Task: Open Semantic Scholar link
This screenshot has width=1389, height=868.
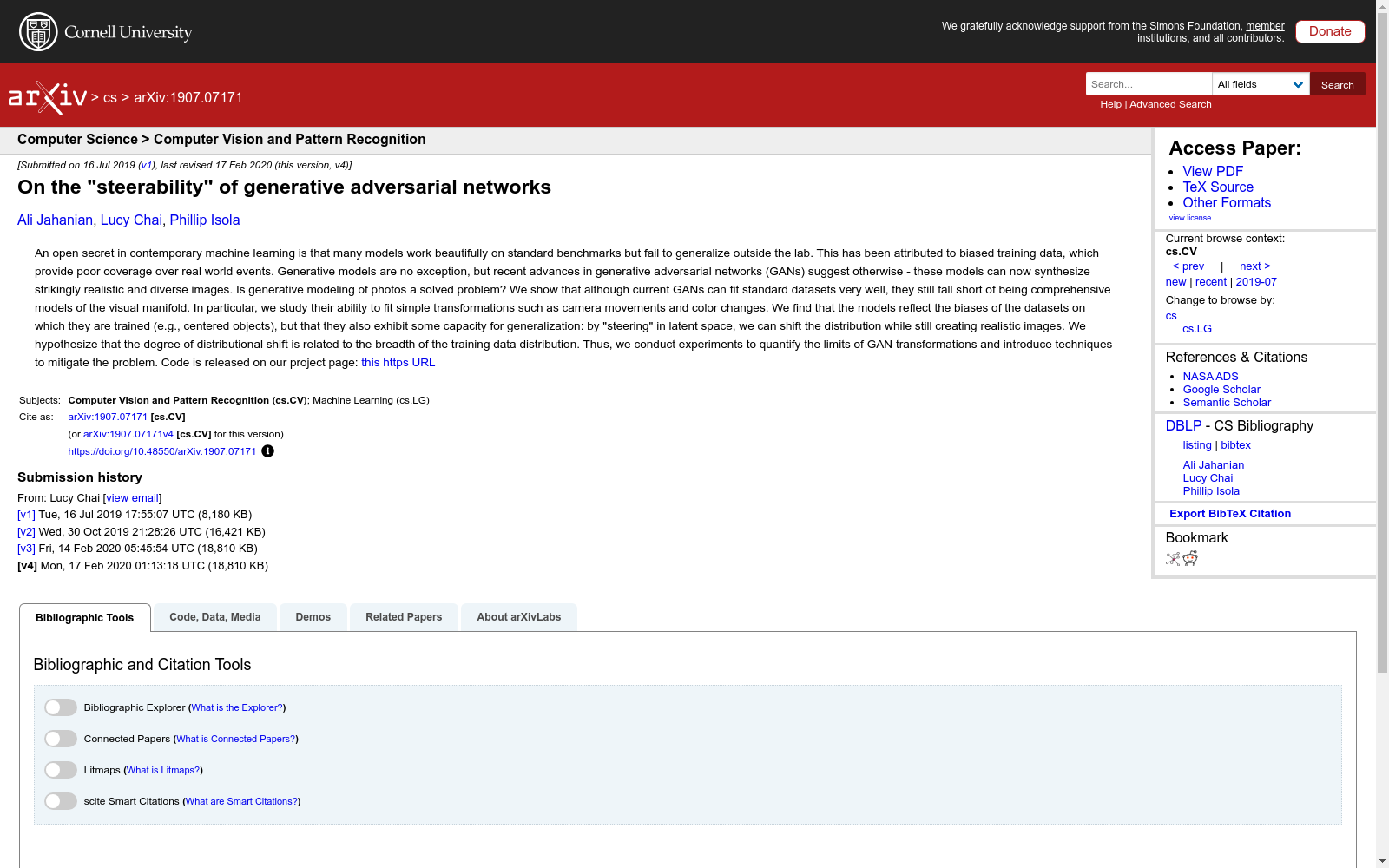Action: pyautogui.click(x=1227, y=403)
